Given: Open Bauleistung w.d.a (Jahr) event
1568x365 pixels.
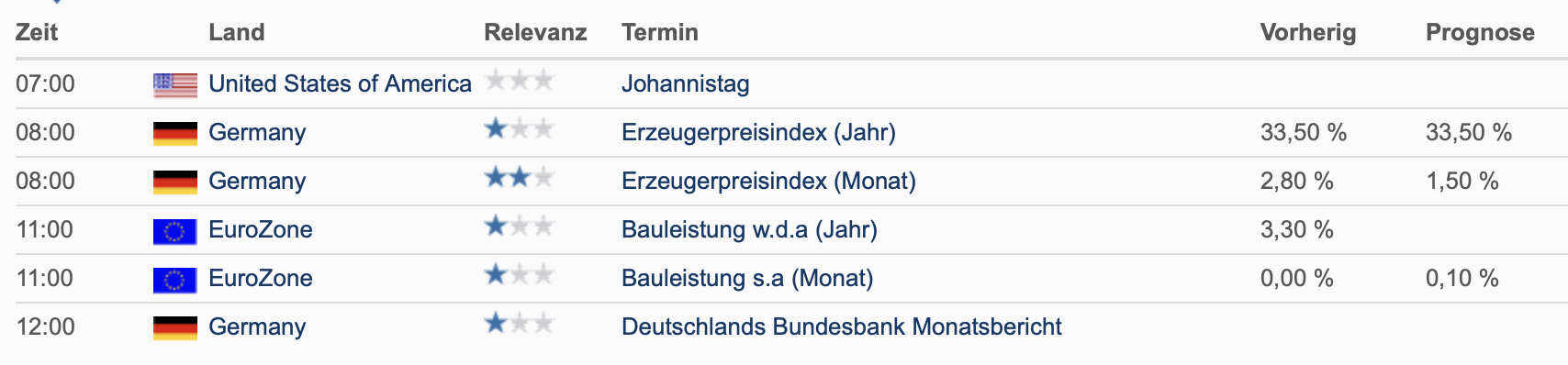Looking at the screenshot, I should (749, 230).
